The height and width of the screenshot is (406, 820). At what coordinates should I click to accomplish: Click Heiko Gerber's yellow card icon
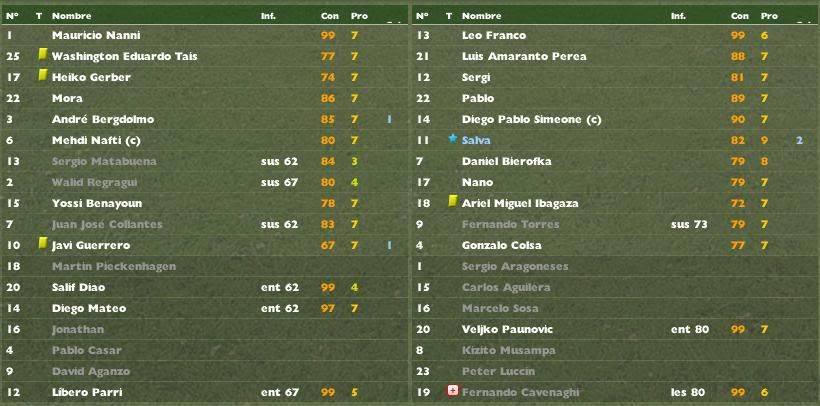[x=43, y=76]
